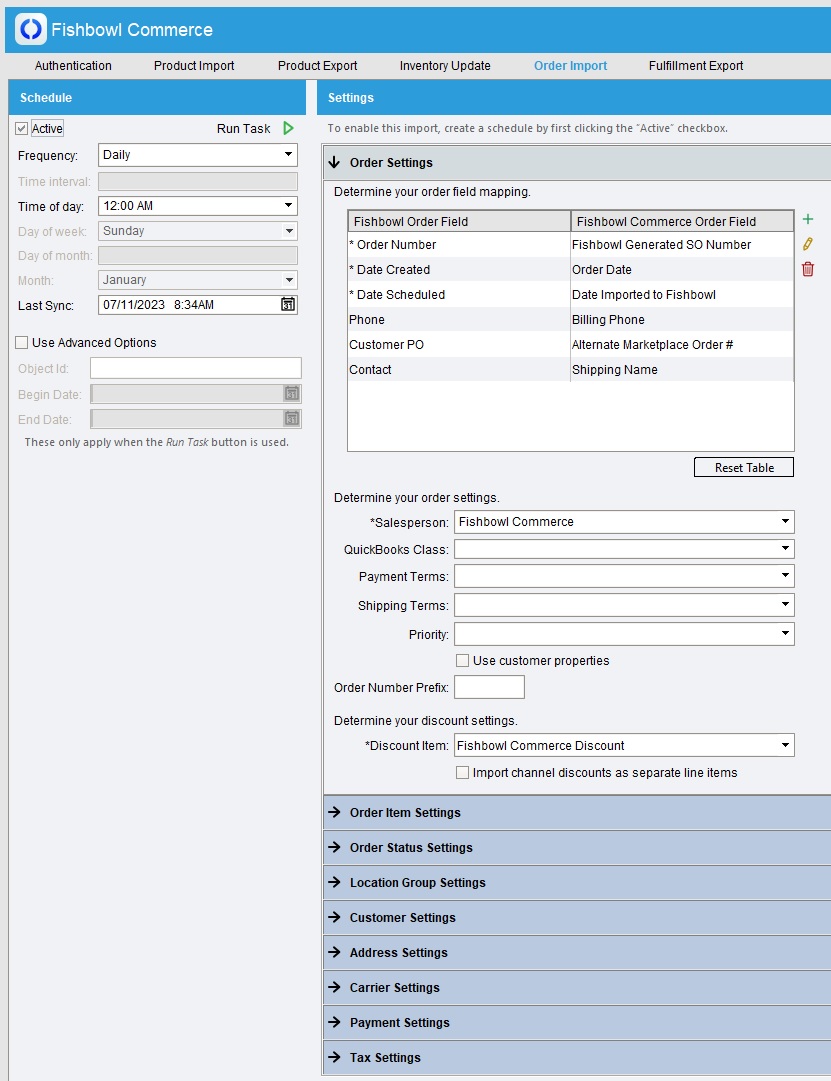Open the Frequency dropdown
This screenshot has height=1081, width=831.
198,155
